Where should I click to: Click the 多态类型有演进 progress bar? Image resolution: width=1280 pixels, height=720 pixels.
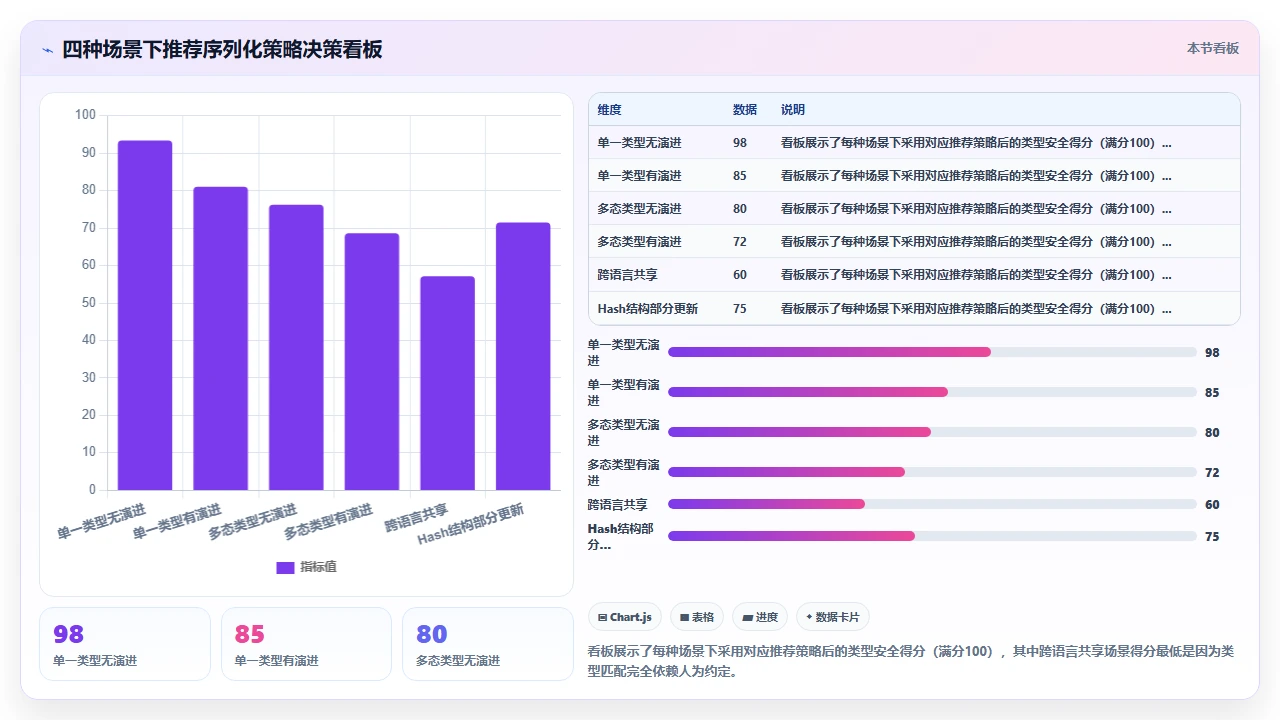pyautogui.click(x=932, y=472)
